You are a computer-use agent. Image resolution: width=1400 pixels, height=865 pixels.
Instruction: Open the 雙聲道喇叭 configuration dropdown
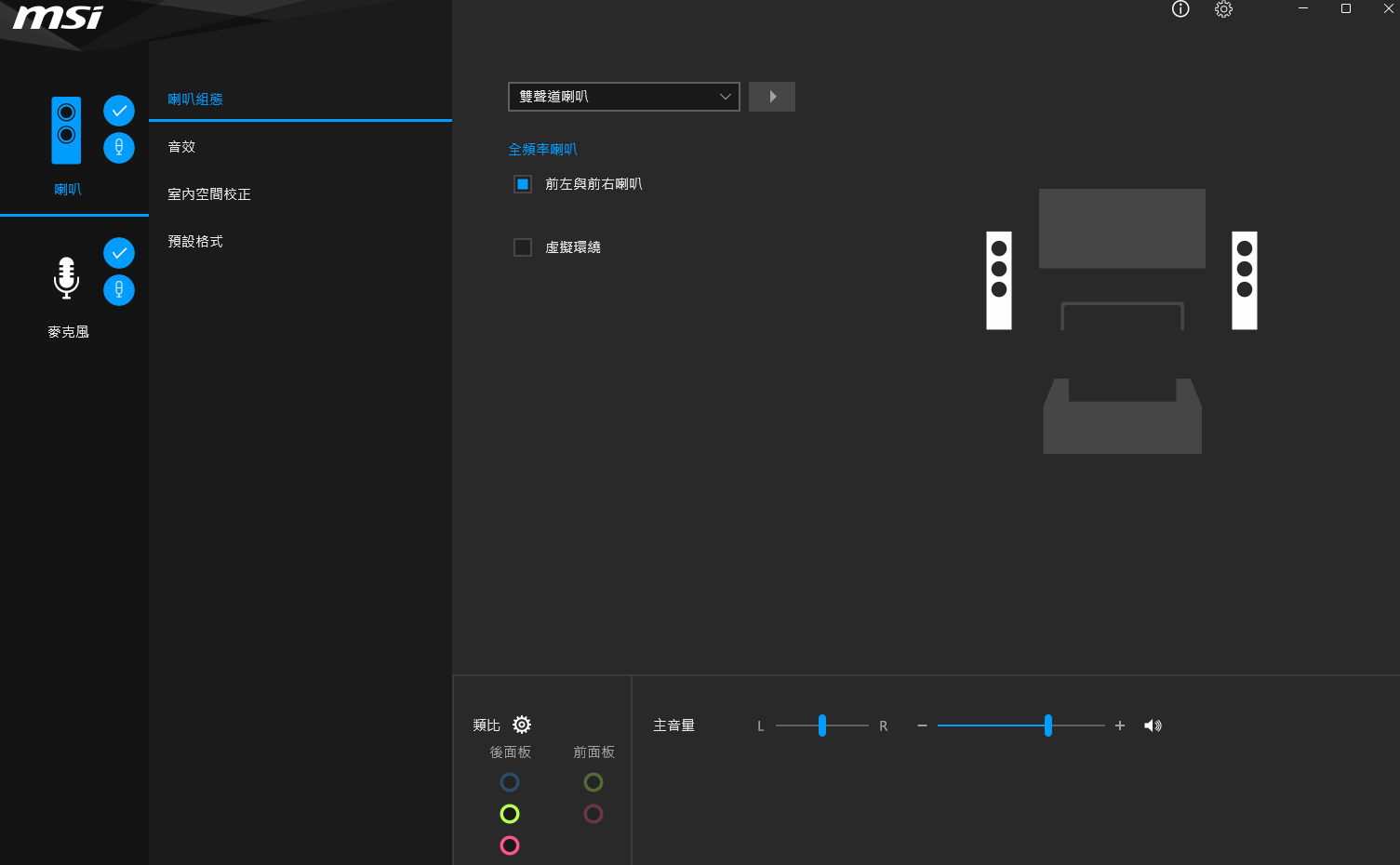tap(623, 97)
